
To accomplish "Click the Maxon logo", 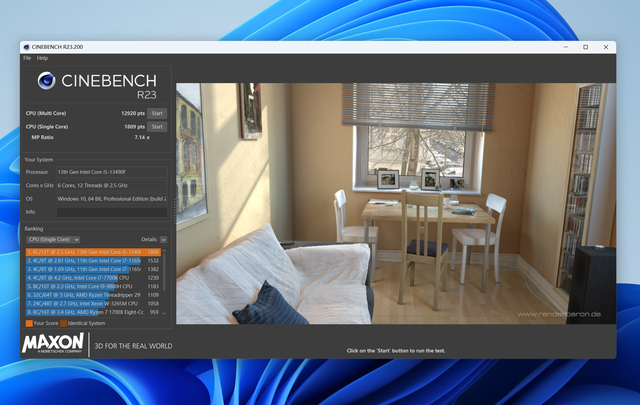I will tap(53, 343).
